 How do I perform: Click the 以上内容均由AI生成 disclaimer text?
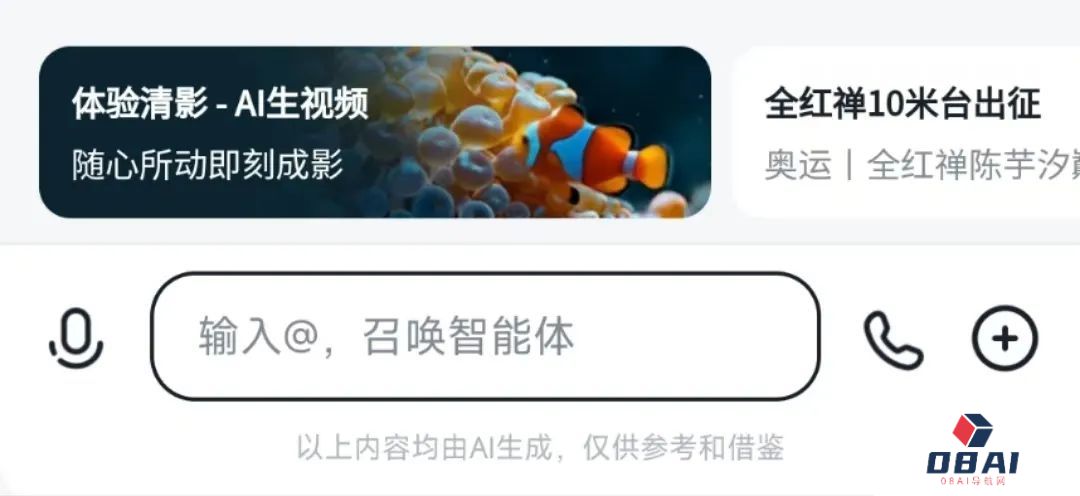(424, 448)
